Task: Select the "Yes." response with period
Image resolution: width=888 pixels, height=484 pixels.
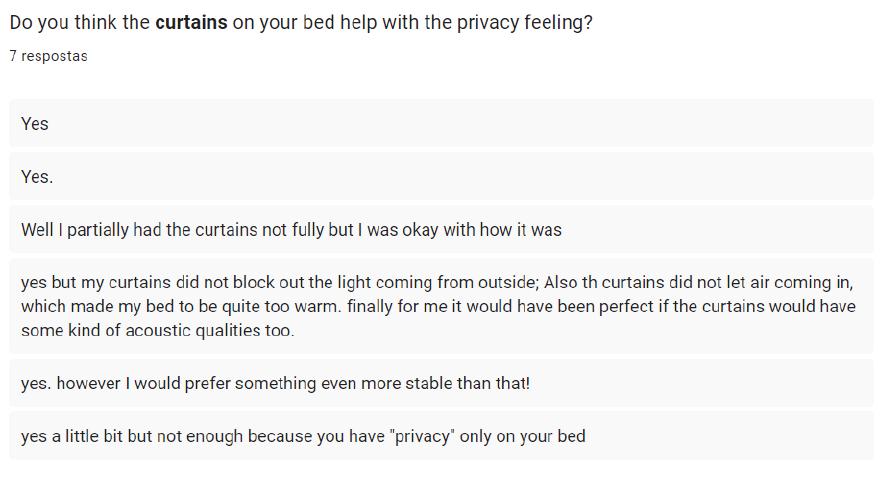Action: coord(441,176)
